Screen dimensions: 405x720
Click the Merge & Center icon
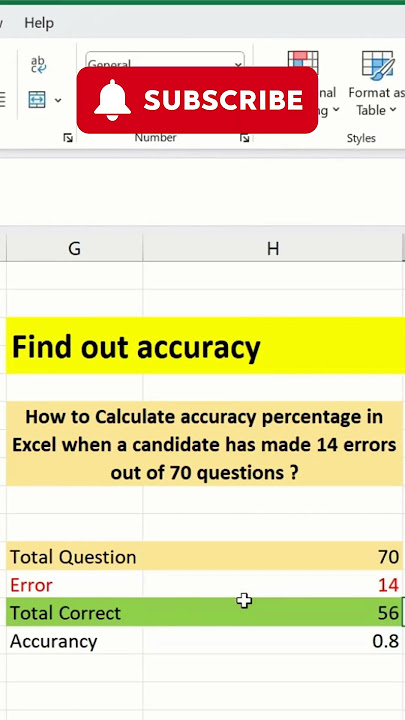37,99
